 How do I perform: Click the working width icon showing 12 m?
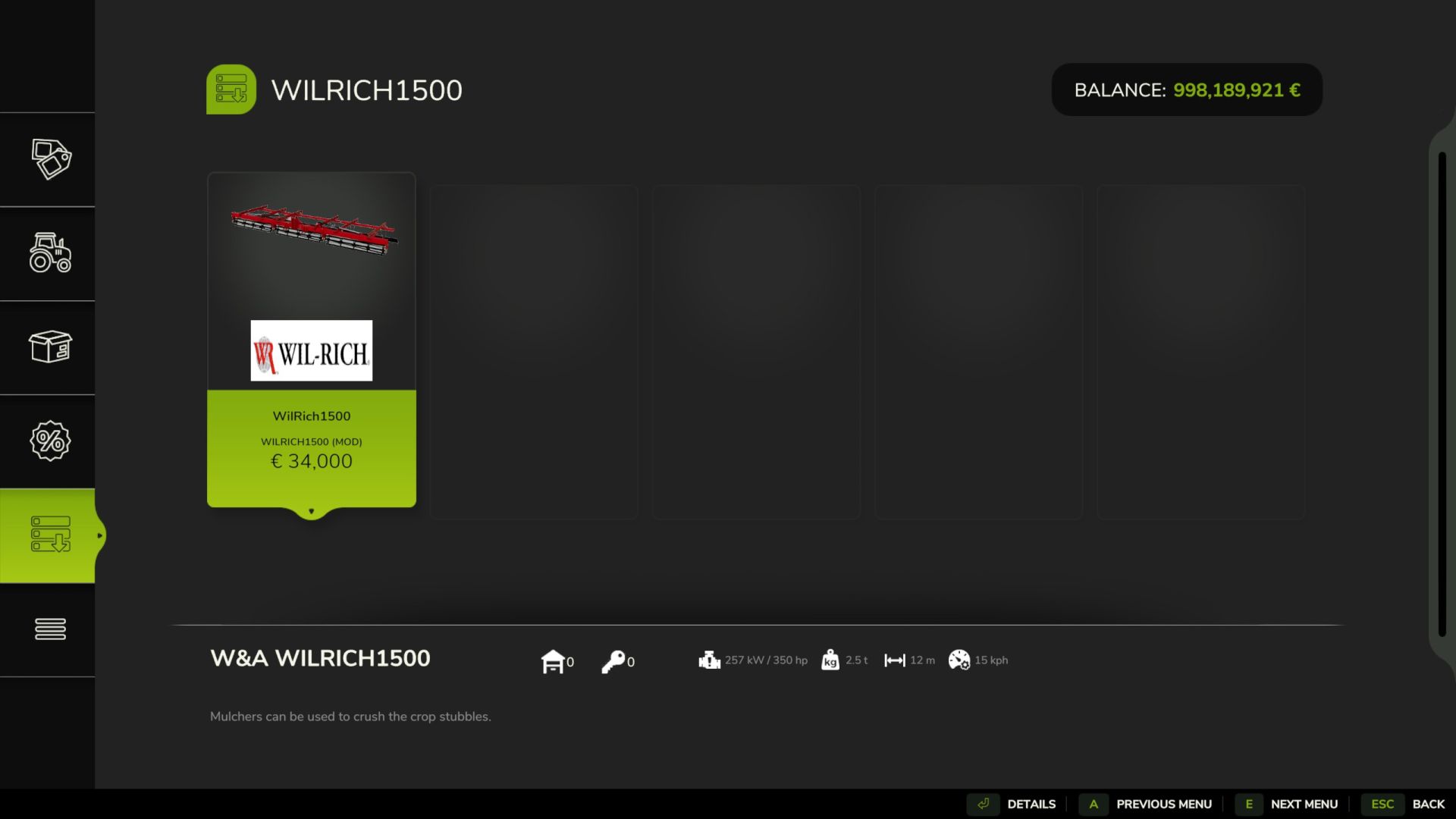(896, 661)
